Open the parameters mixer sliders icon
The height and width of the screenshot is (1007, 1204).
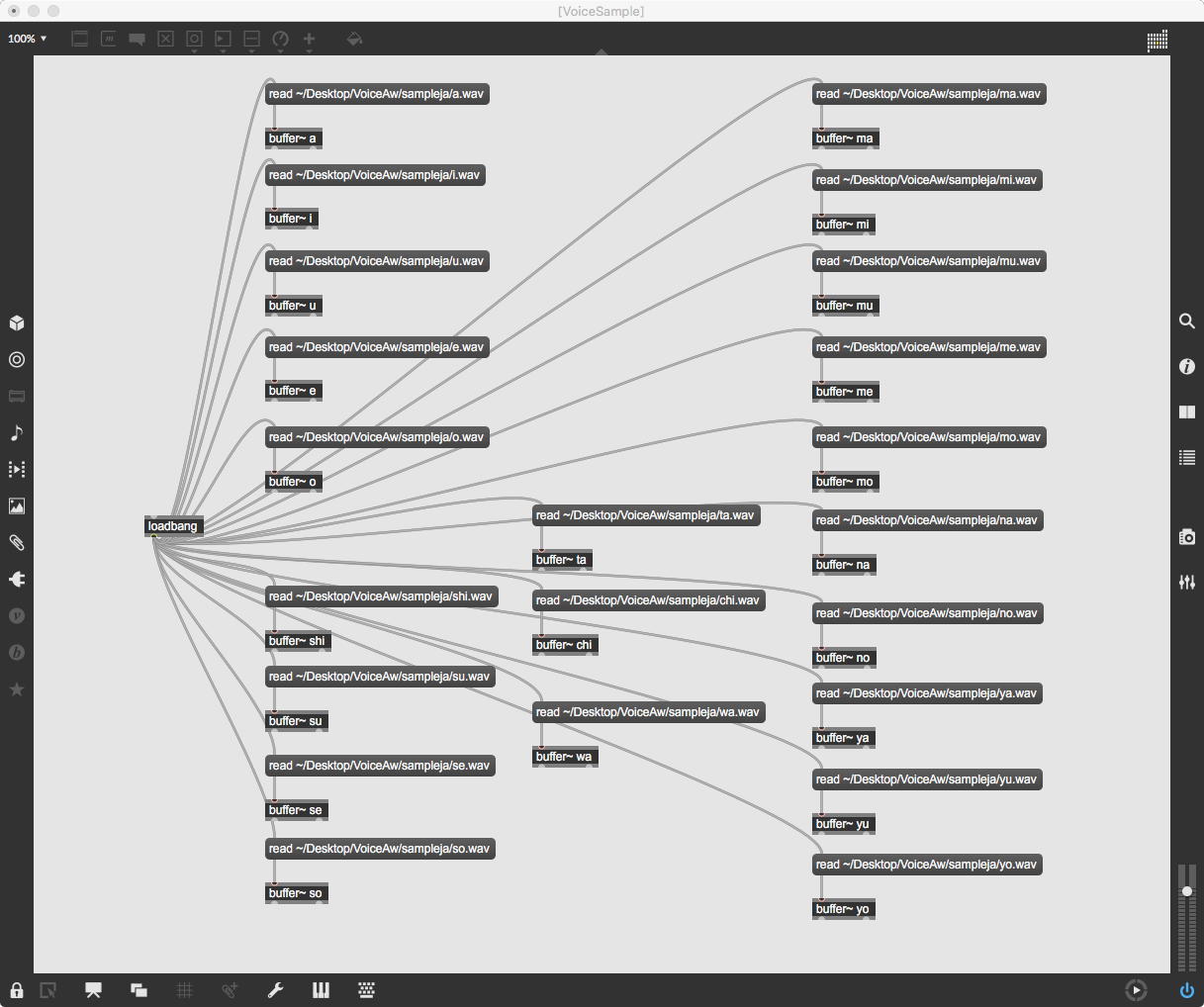tap(1187, 583)
